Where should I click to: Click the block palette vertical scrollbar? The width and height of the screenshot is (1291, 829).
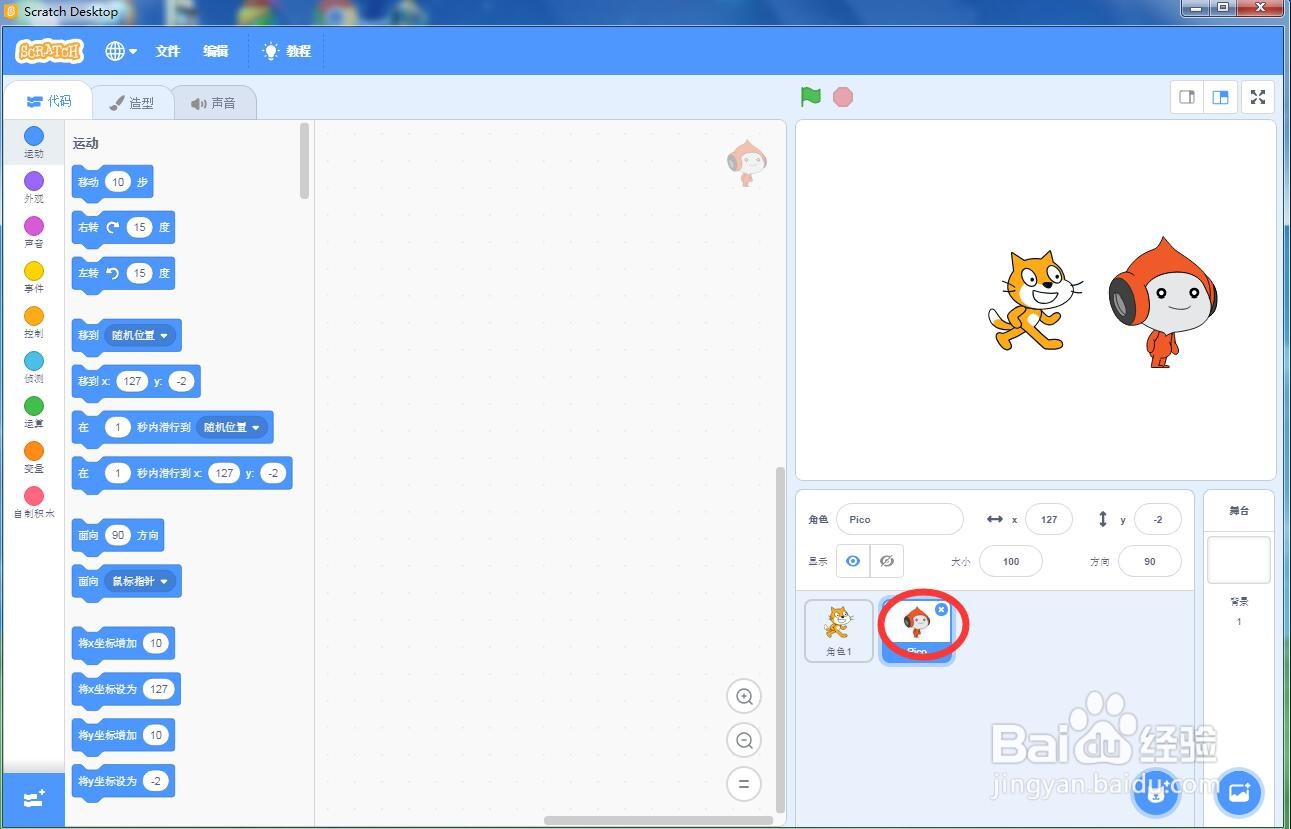tap(305, 161)
